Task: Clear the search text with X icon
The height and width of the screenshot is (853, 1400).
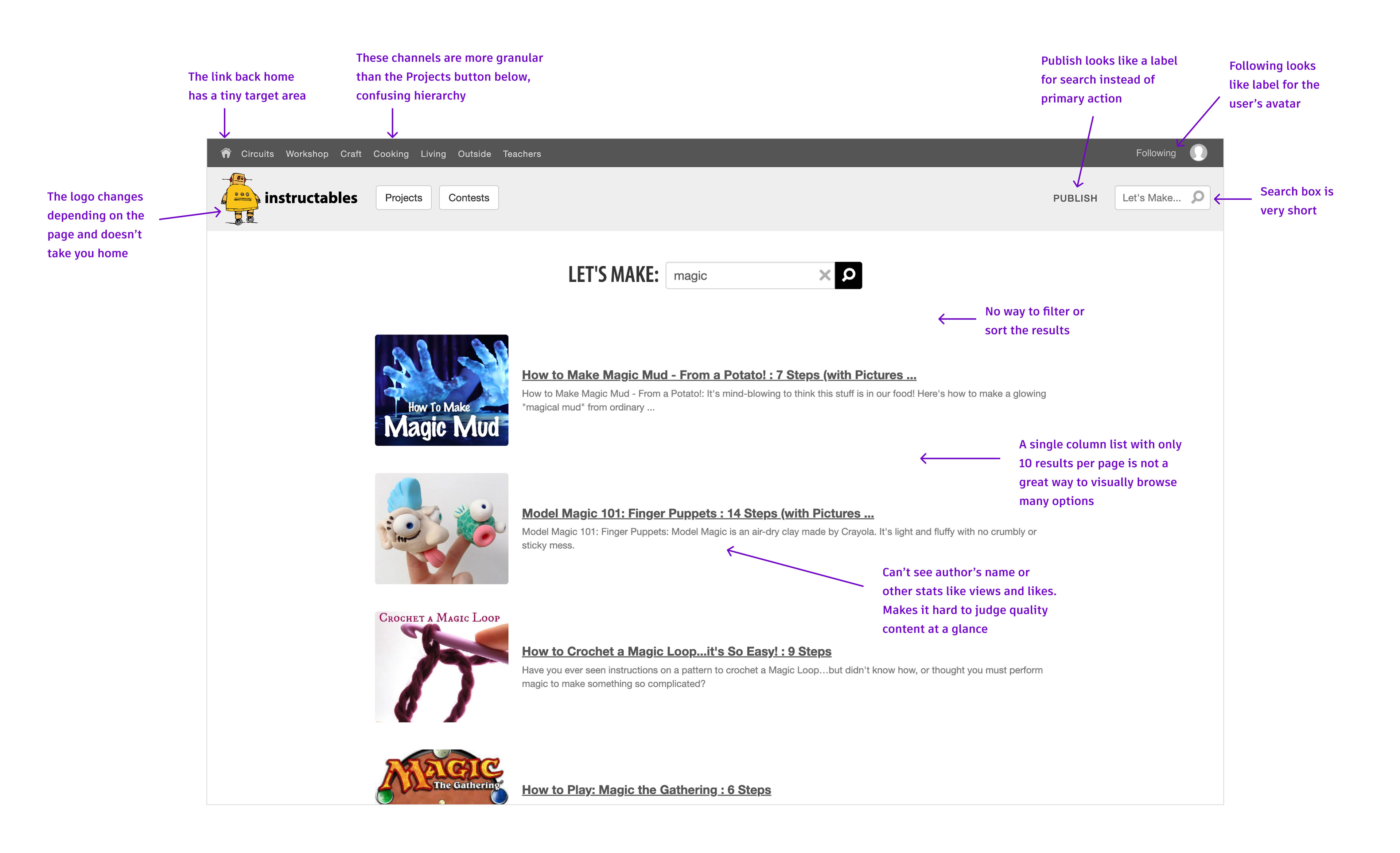Action: coord(824,275)
